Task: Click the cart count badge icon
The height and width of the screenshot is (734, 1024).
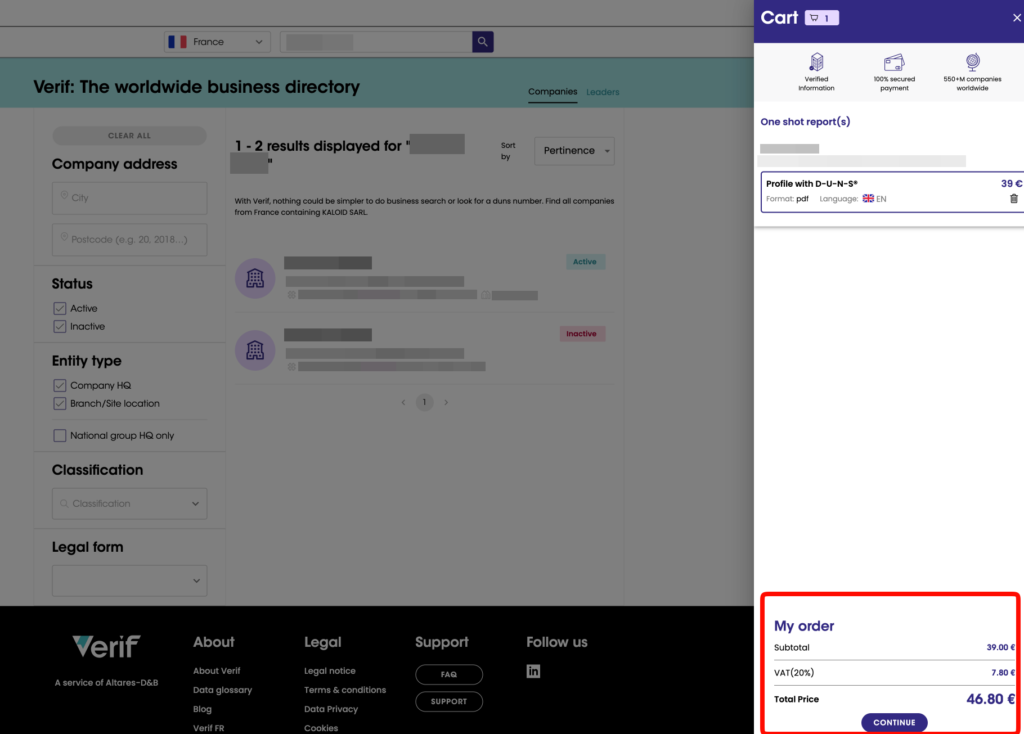Action: (x=822, y=18)
